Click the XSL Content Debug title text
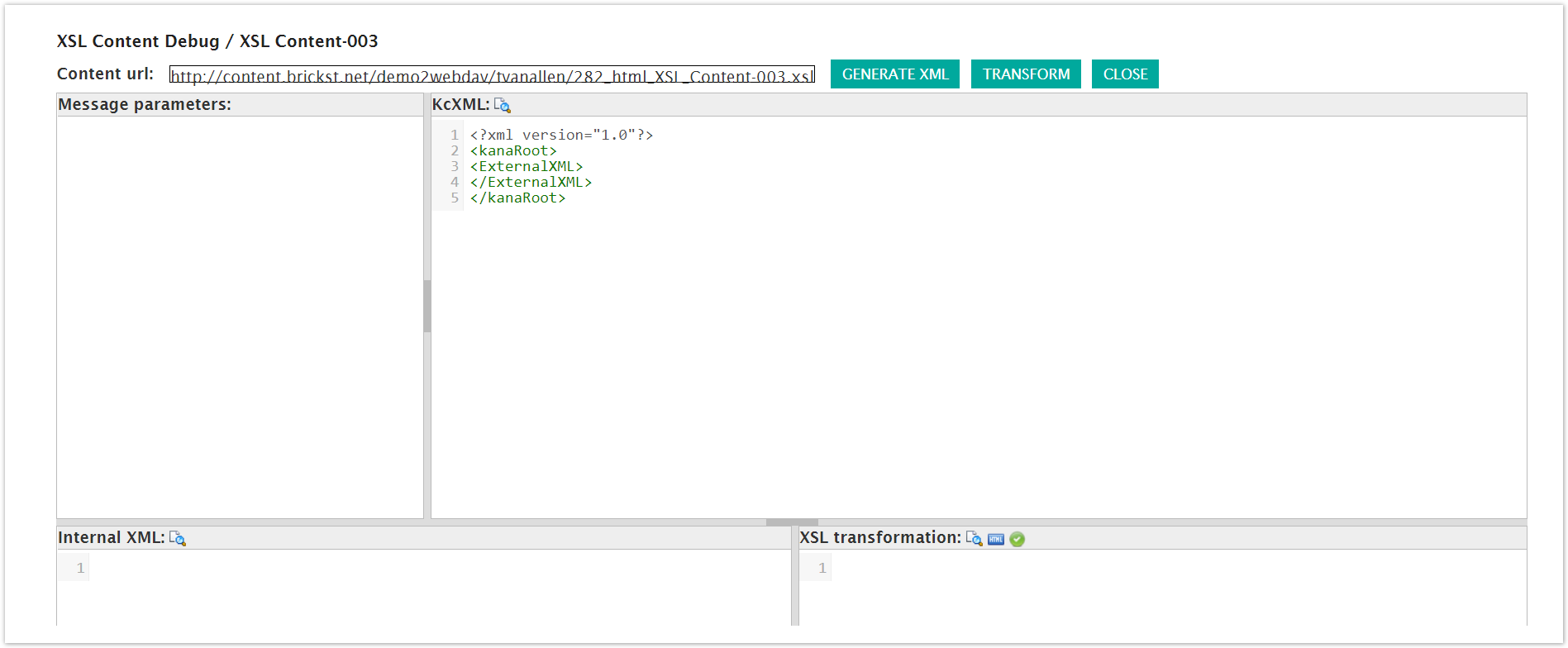Image resolution: width=1568 pixels, height=648 pixels. click(217, 41)
